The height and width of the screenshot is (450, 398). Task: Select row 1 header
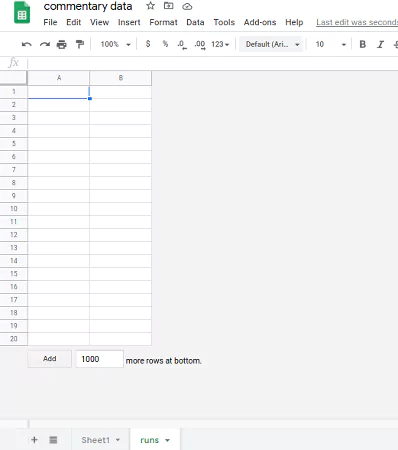click(x=14, y=92)
